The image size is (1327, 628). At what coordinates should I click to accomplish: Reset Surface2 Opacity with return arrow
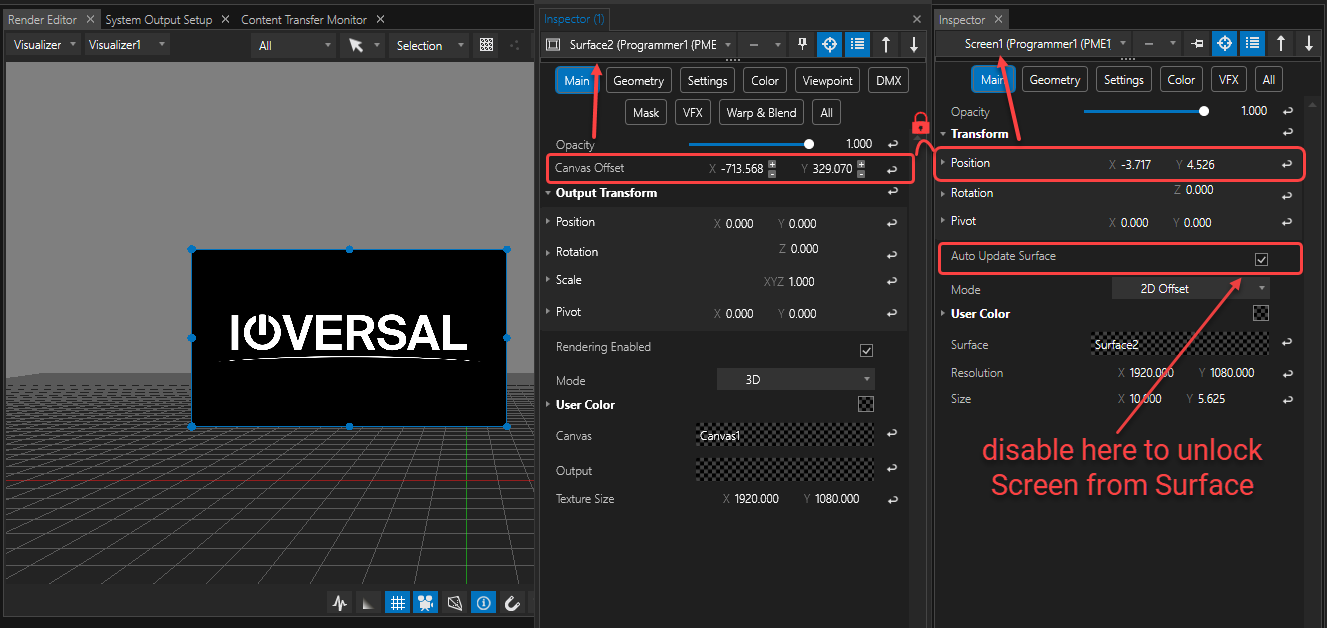point(892,145)
